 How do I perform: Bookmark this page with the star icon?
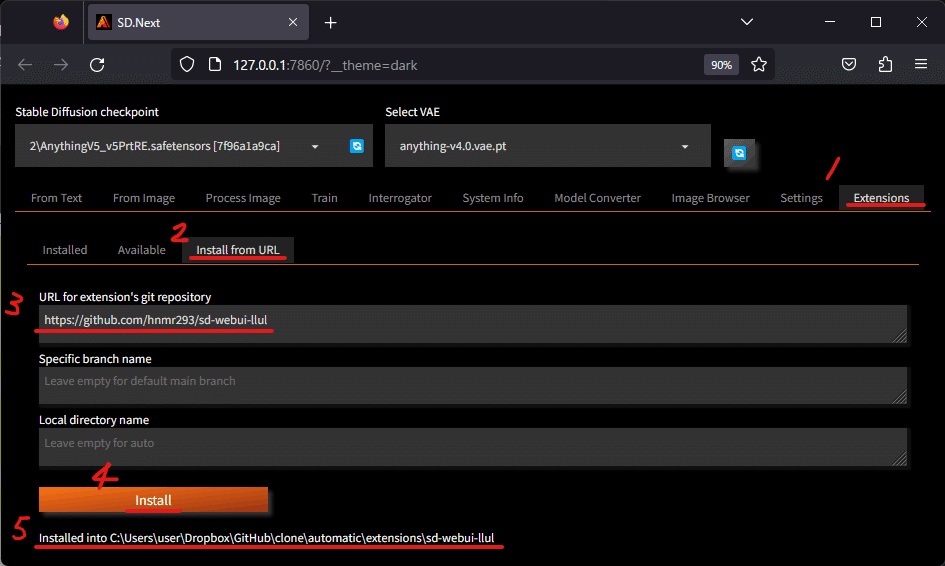[x=759, y=64]
